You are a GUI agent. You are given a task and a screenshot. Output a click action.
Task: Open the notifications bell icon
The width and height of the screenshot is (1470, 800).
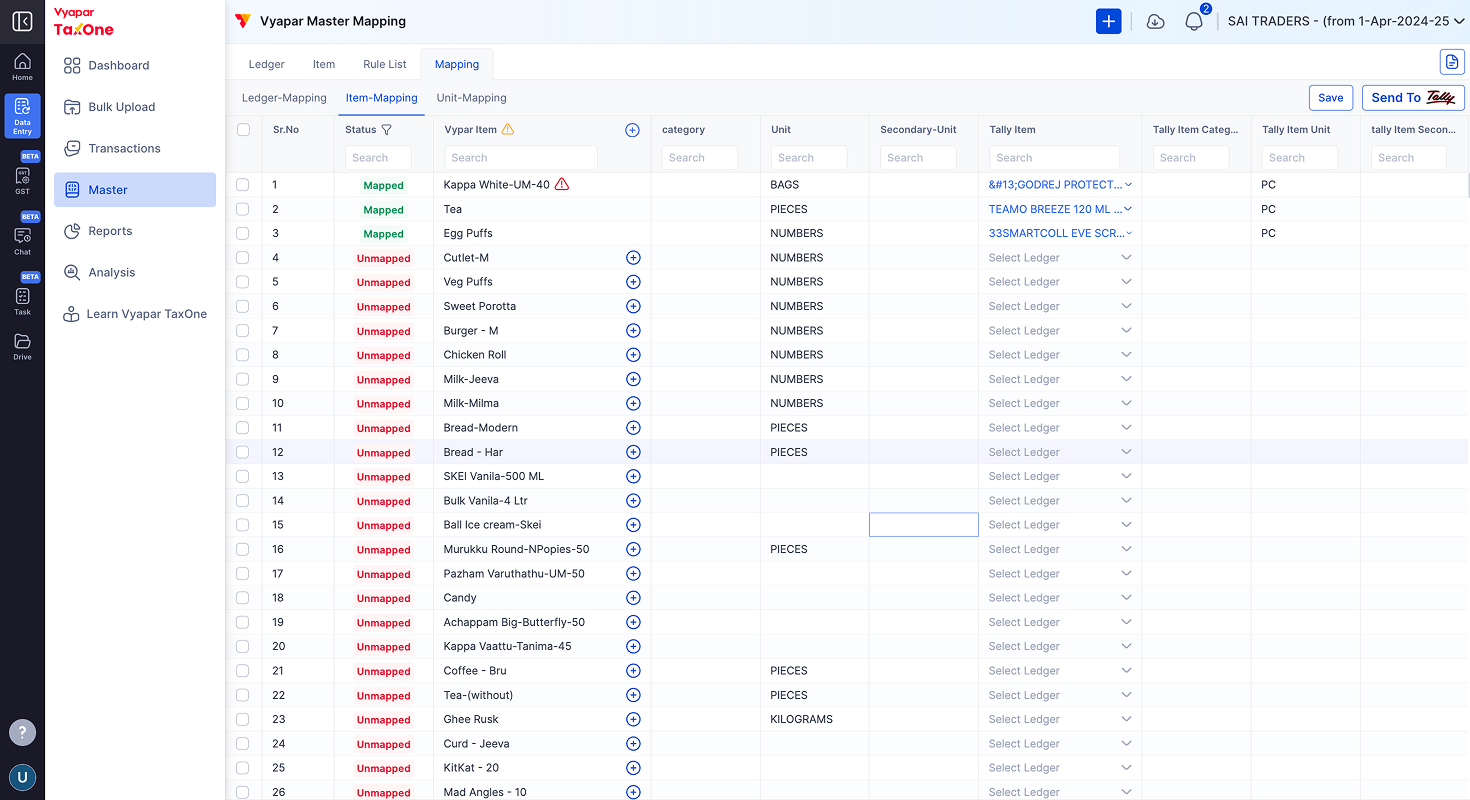(x=1194, y=21)
